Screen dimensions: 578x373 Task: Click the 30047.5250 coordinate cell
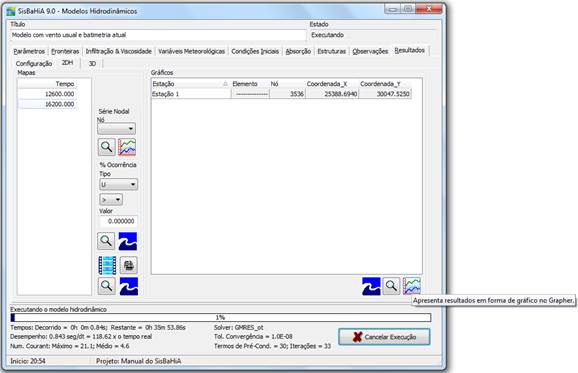coord(385,94)
